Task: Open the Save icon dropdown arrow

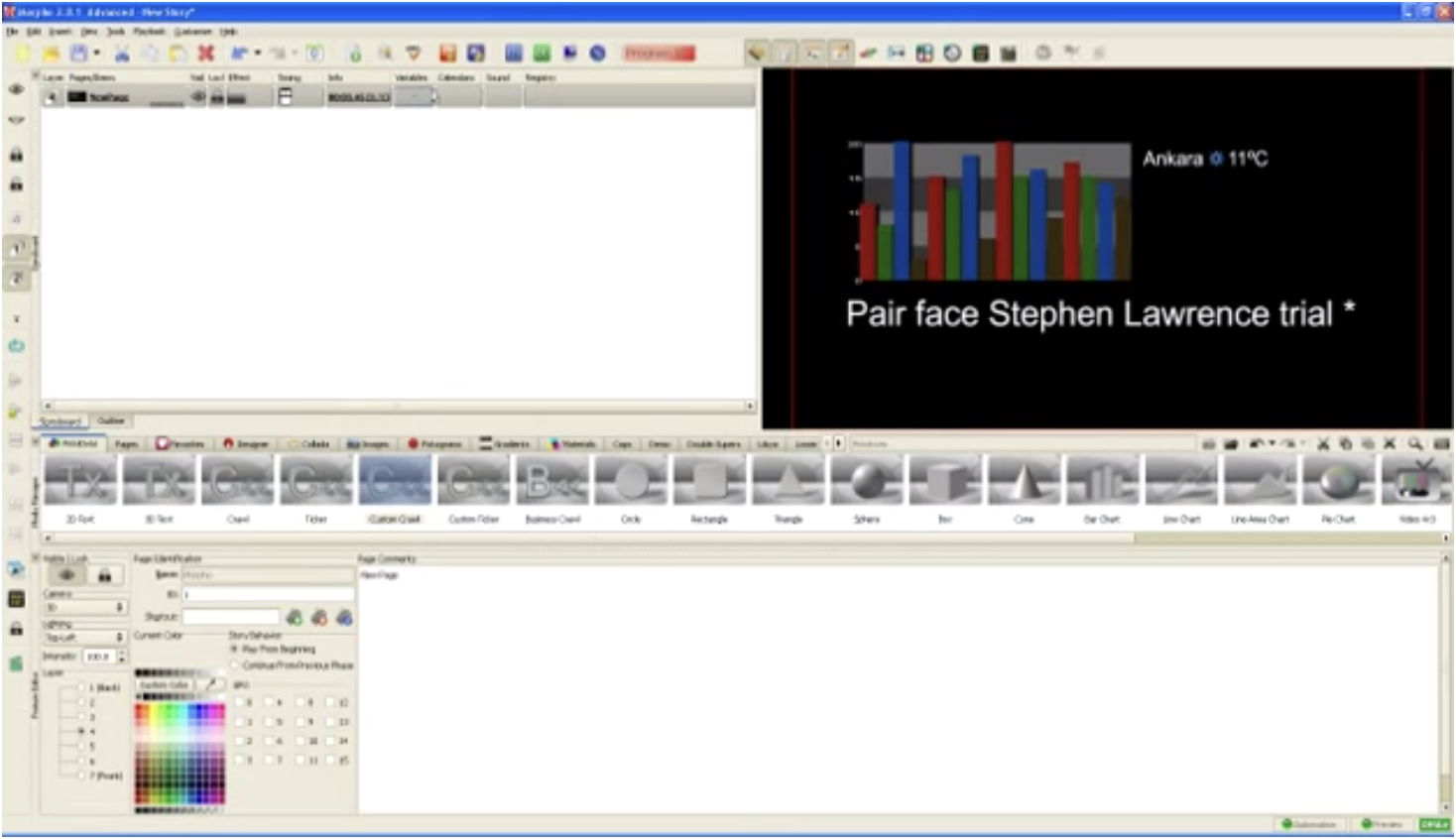Action: pyautogui.click(x=96, y=53)
